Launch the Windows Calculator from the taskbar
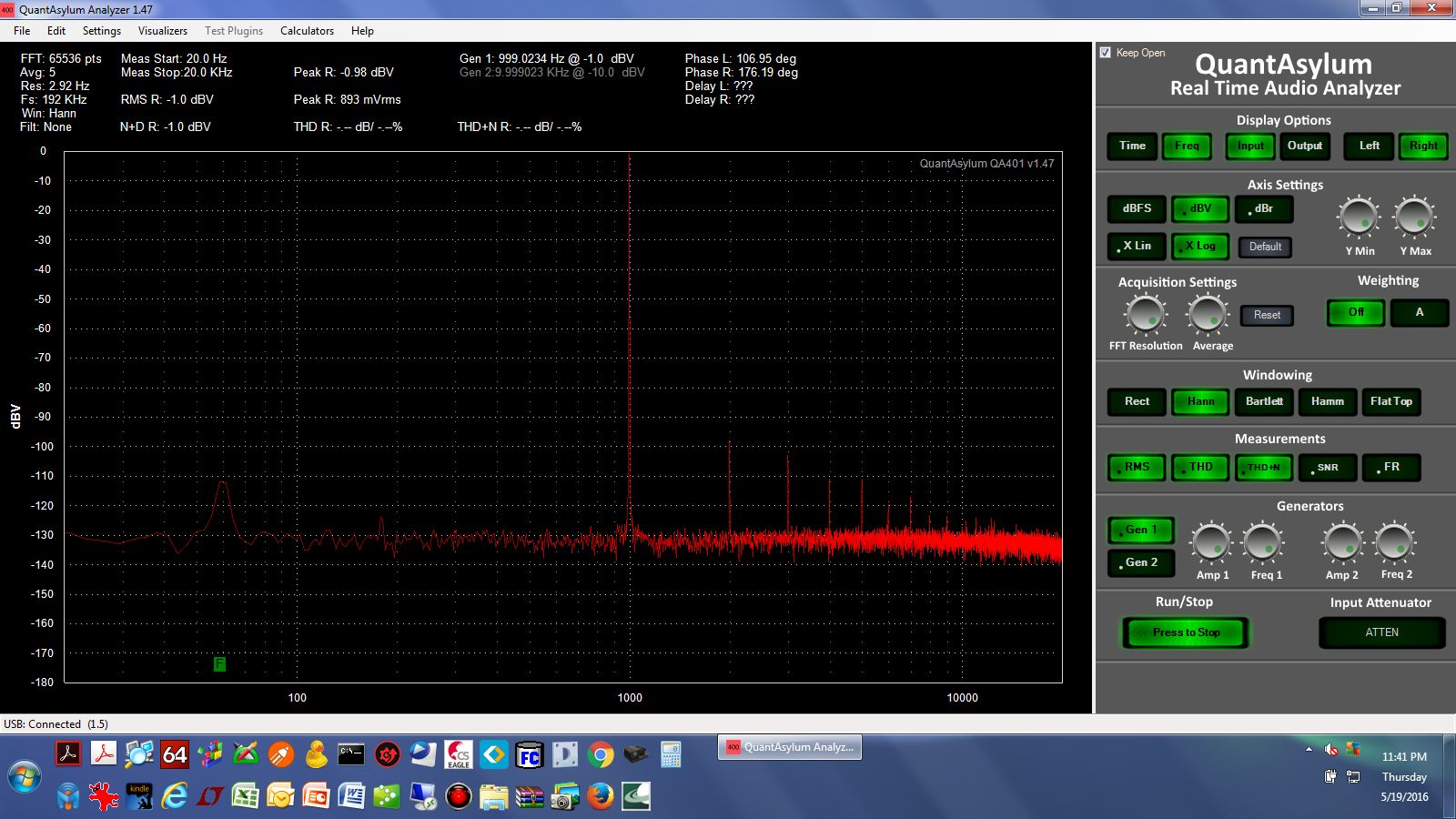The image size is (1456, 819). coord(671,754)
